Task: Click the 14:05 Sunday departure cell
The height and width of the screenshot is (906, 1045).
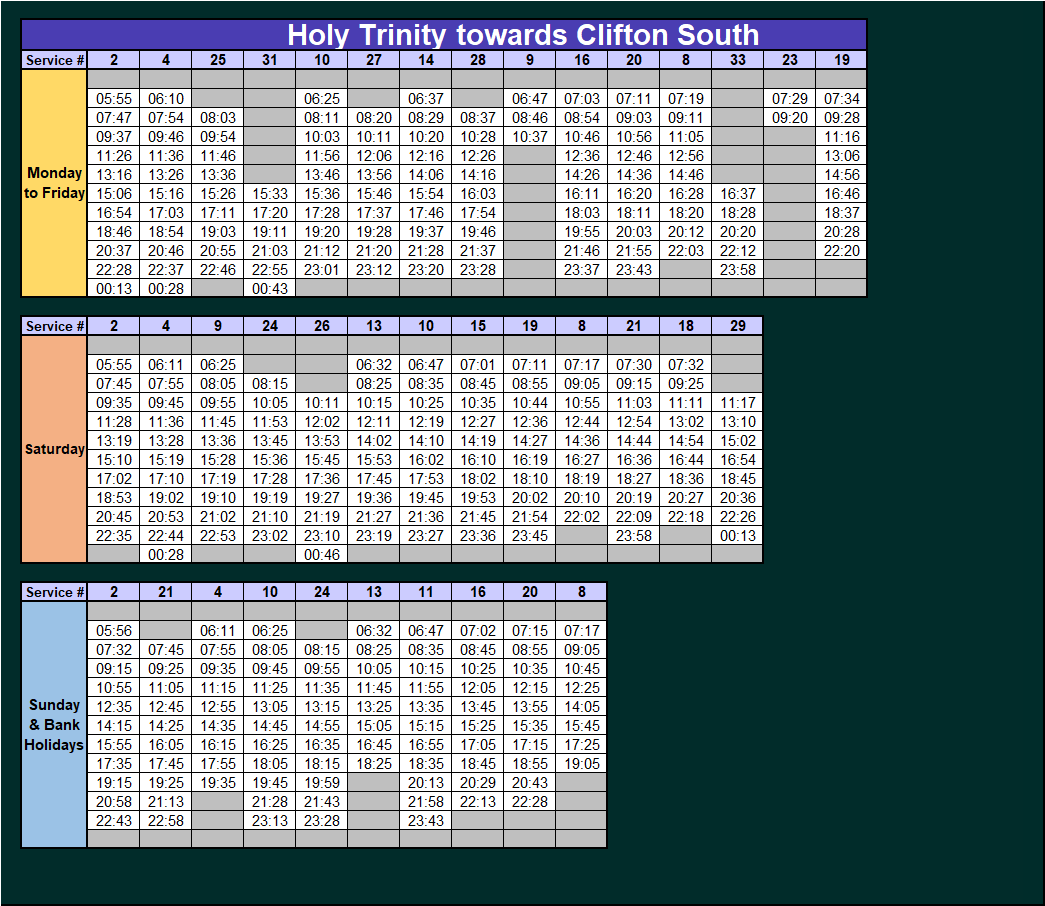Action: (582, 707)
